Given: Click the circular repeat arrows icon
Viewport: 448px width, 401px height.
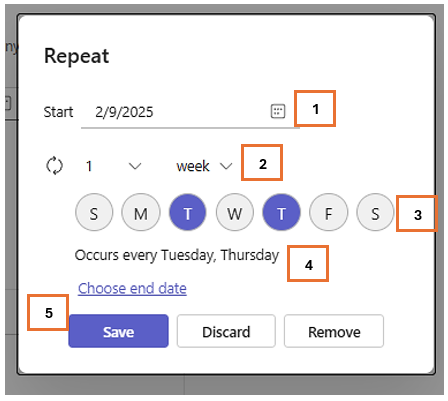Looking at the screenshot, I should 54,165.
